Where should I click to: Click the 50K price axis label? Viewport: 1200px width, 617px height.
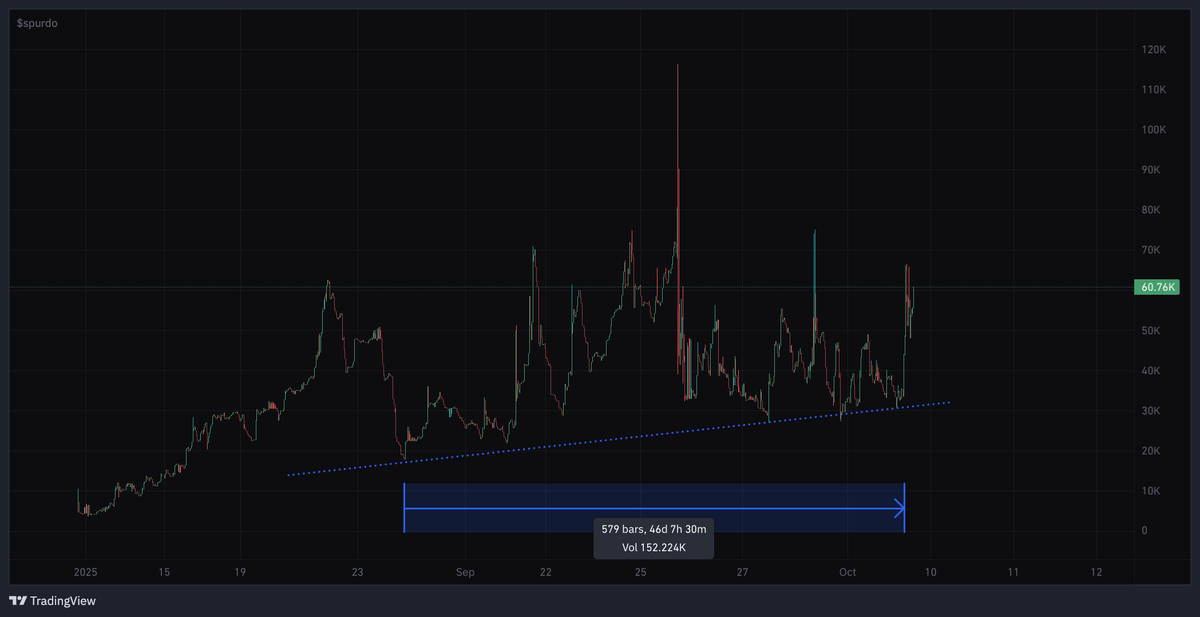point(1153,331)
